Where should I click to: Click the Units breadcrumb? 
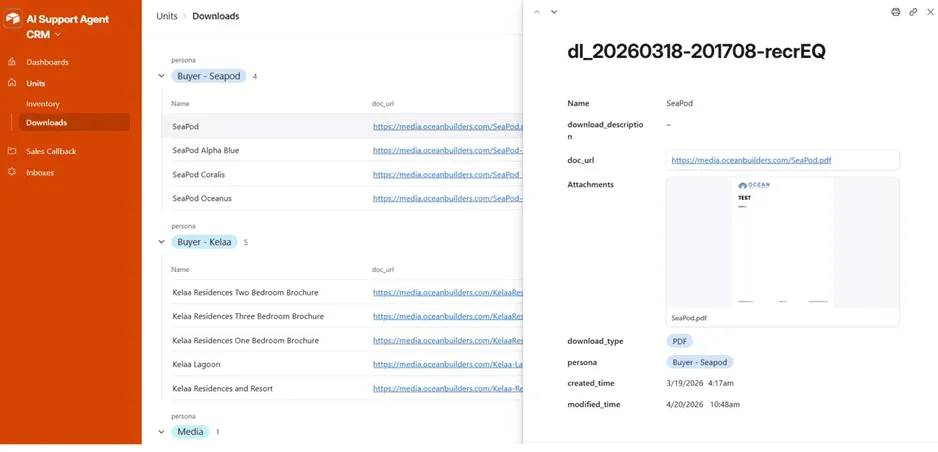(x=167, y=16)
